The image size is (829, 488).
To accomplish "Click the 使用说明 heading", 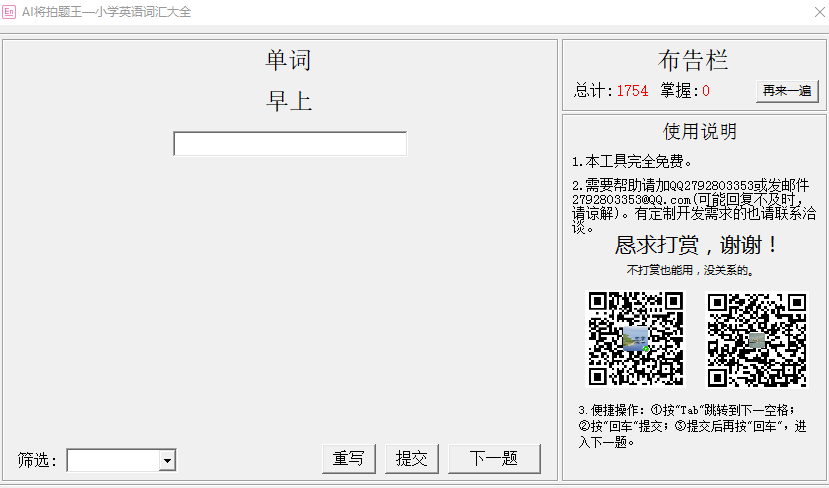I will 700,131.
